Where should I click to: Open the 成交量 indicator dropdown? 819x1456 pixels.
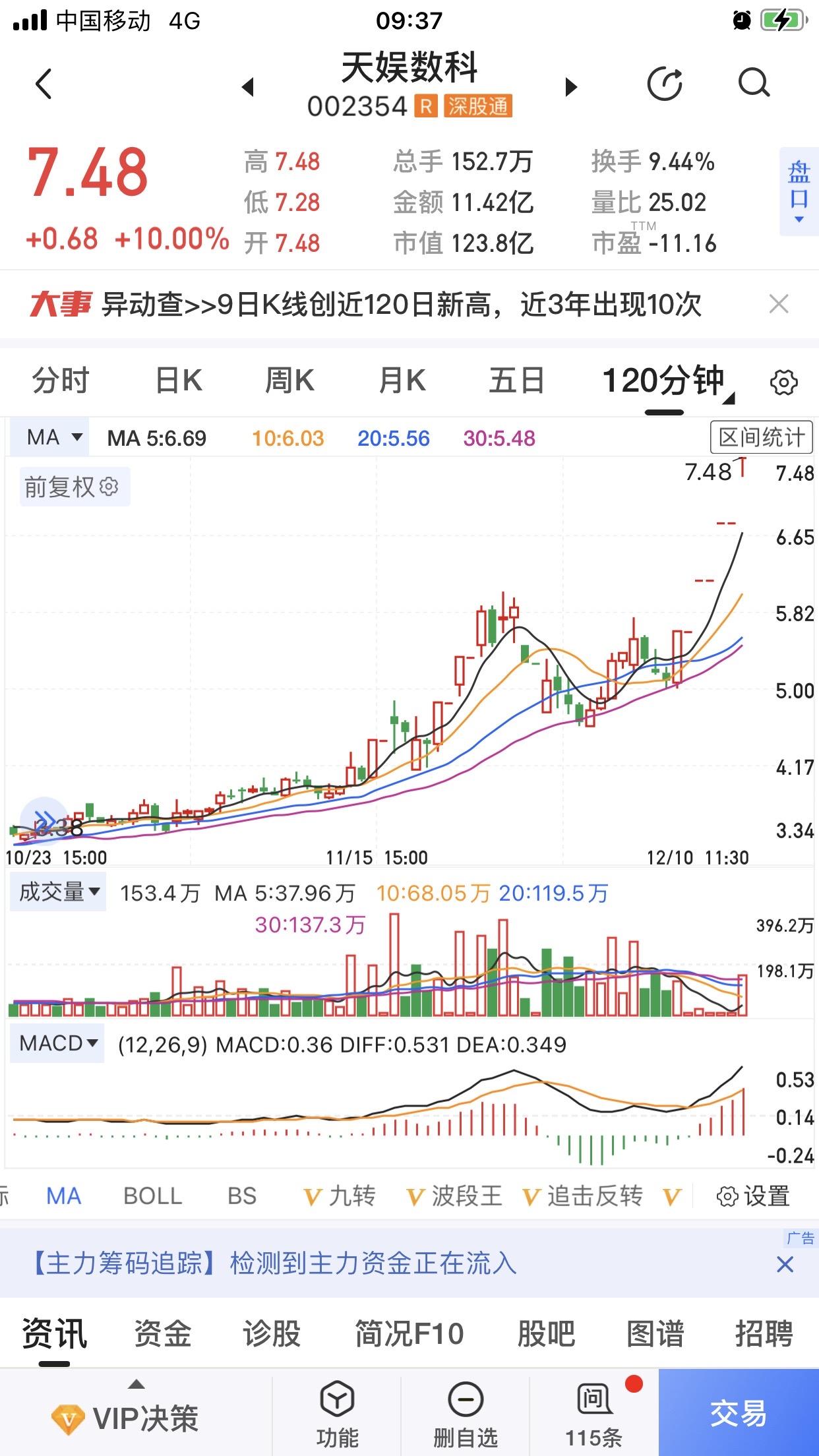click(58, 893)
